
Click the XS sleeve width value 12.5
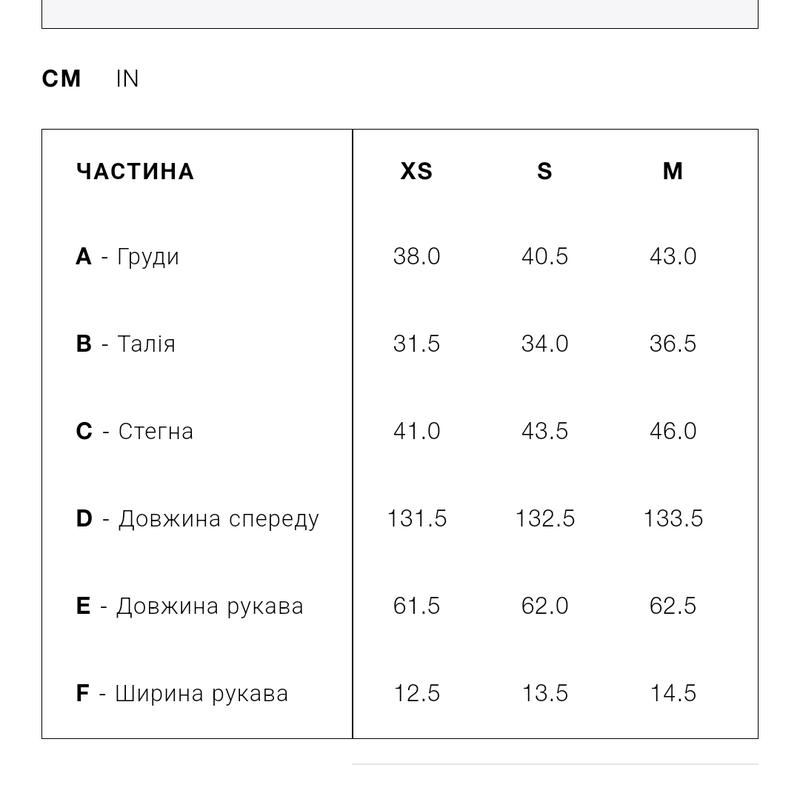click(416, 694)
